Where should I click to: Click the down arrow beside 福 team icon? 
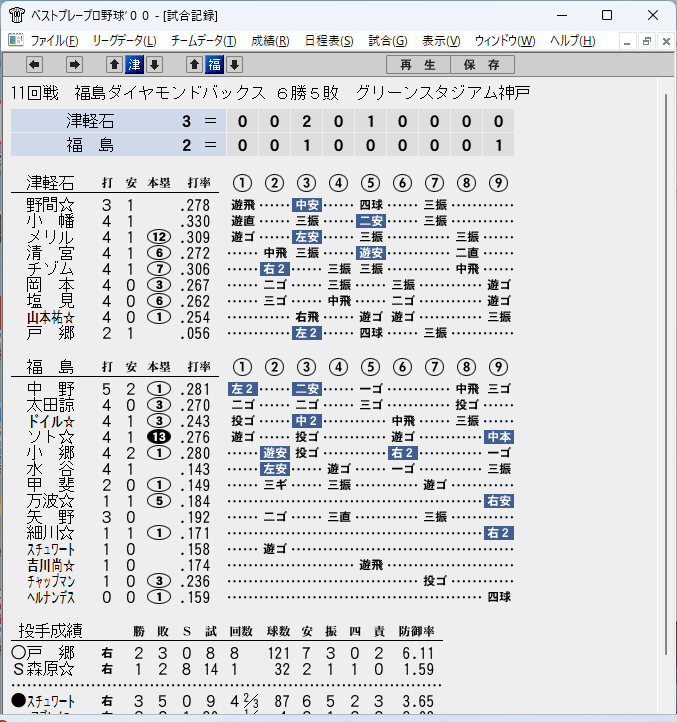234,65
